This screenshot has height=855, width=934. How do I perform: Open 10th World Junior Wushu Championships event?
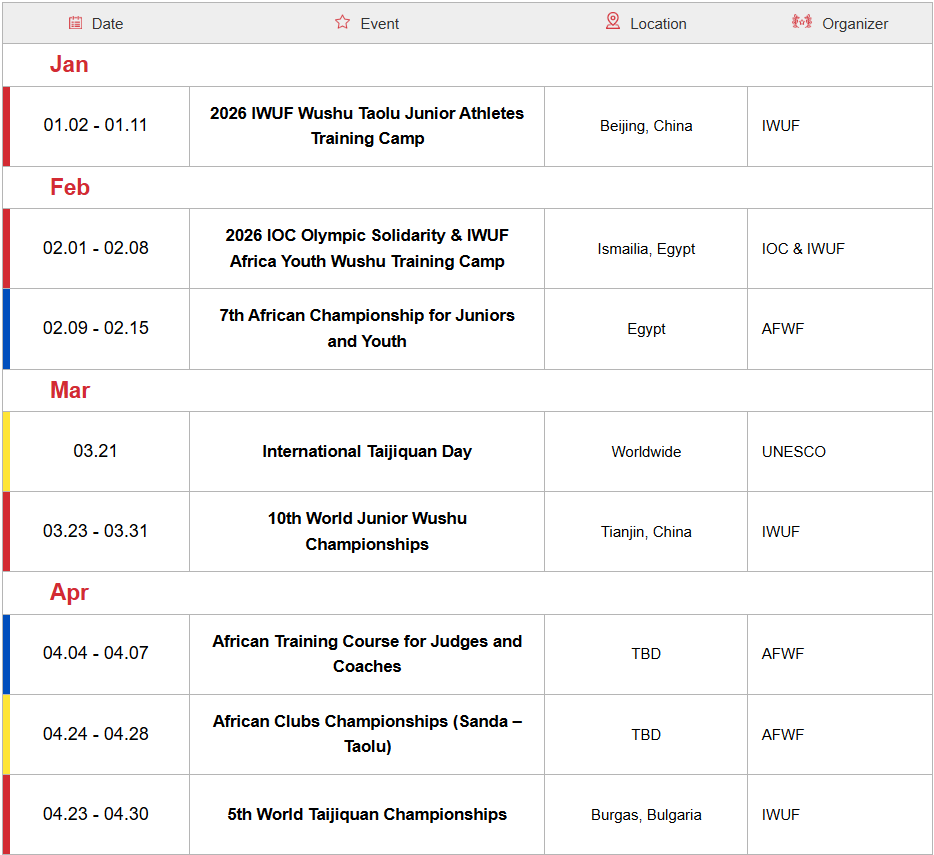point(367,531)
